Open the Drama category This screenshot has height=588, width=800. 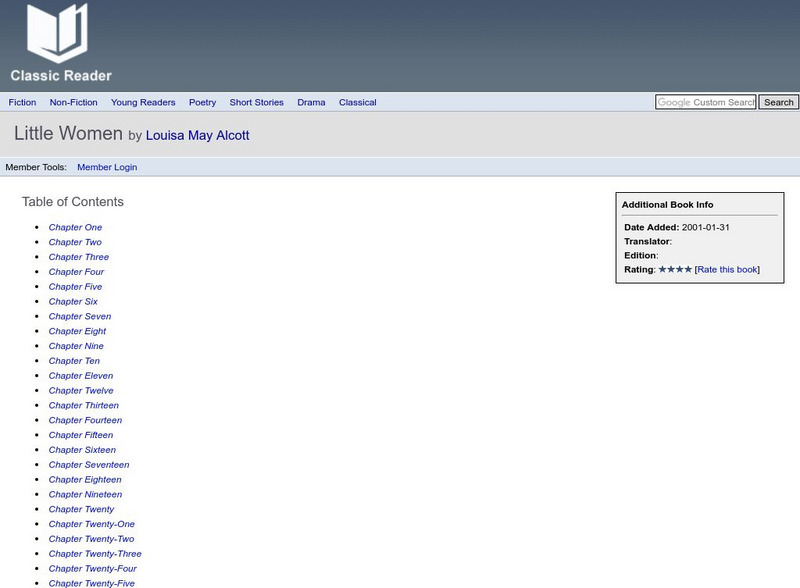[x=311, y=103]
